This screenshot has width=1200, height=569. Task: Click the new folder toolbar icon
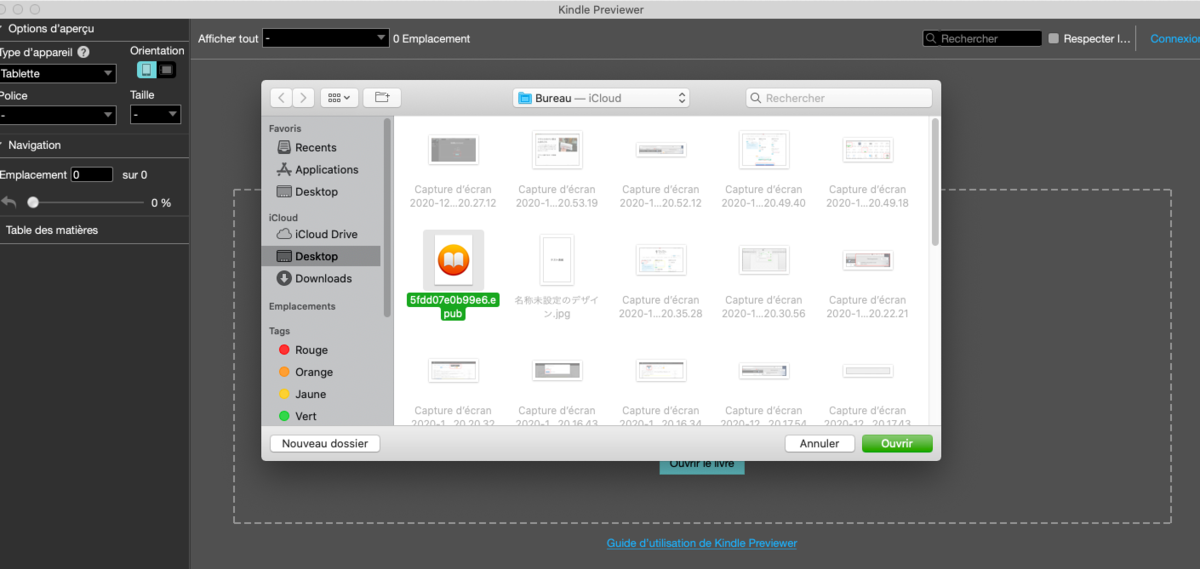[382, 98]
